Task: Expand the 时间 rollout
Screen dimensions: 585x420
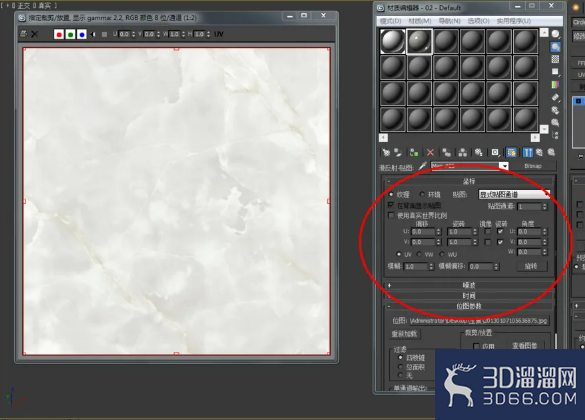Action: coord(469,296)
